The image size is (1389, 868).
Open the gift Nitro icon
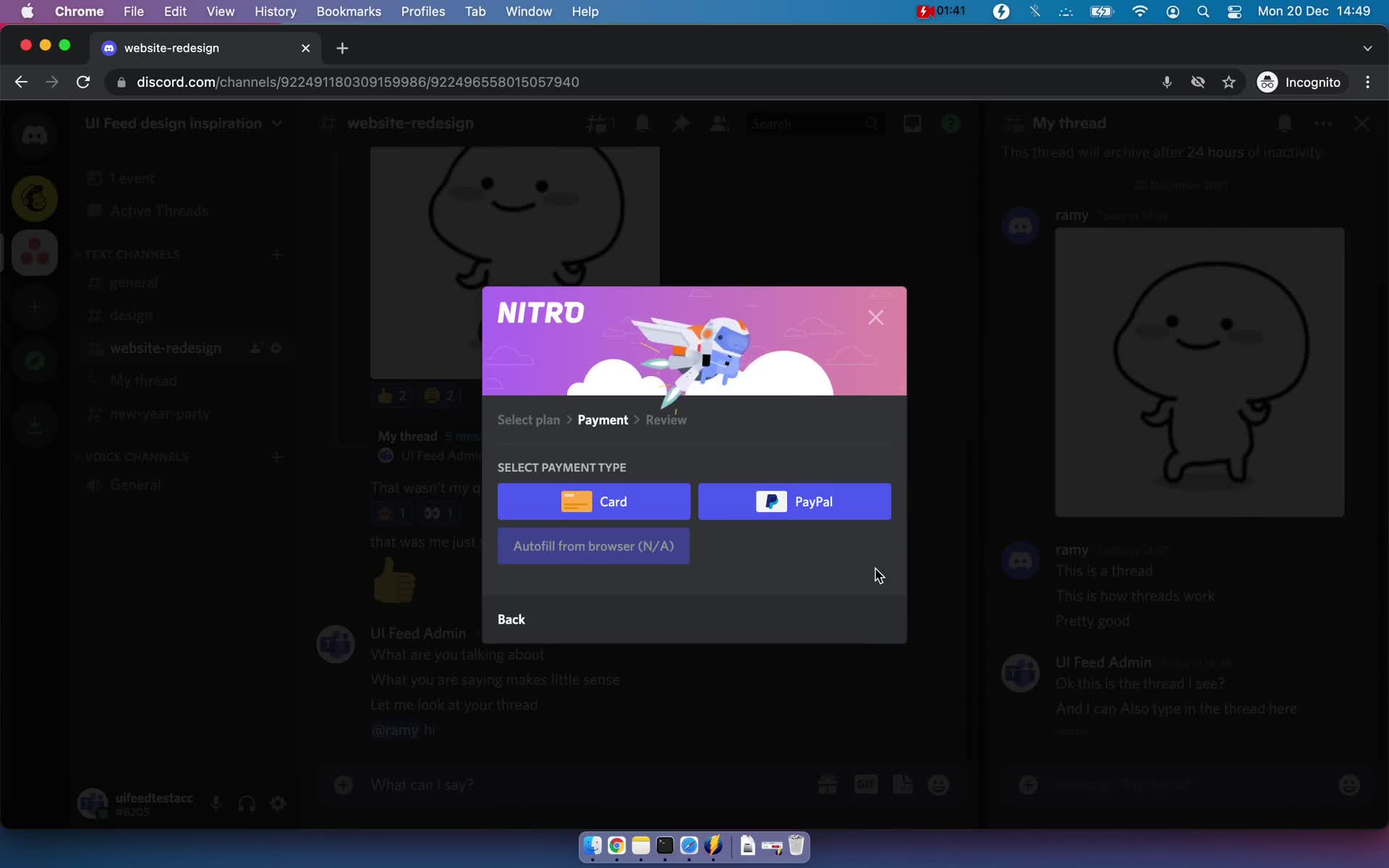[x=828, y=785]
